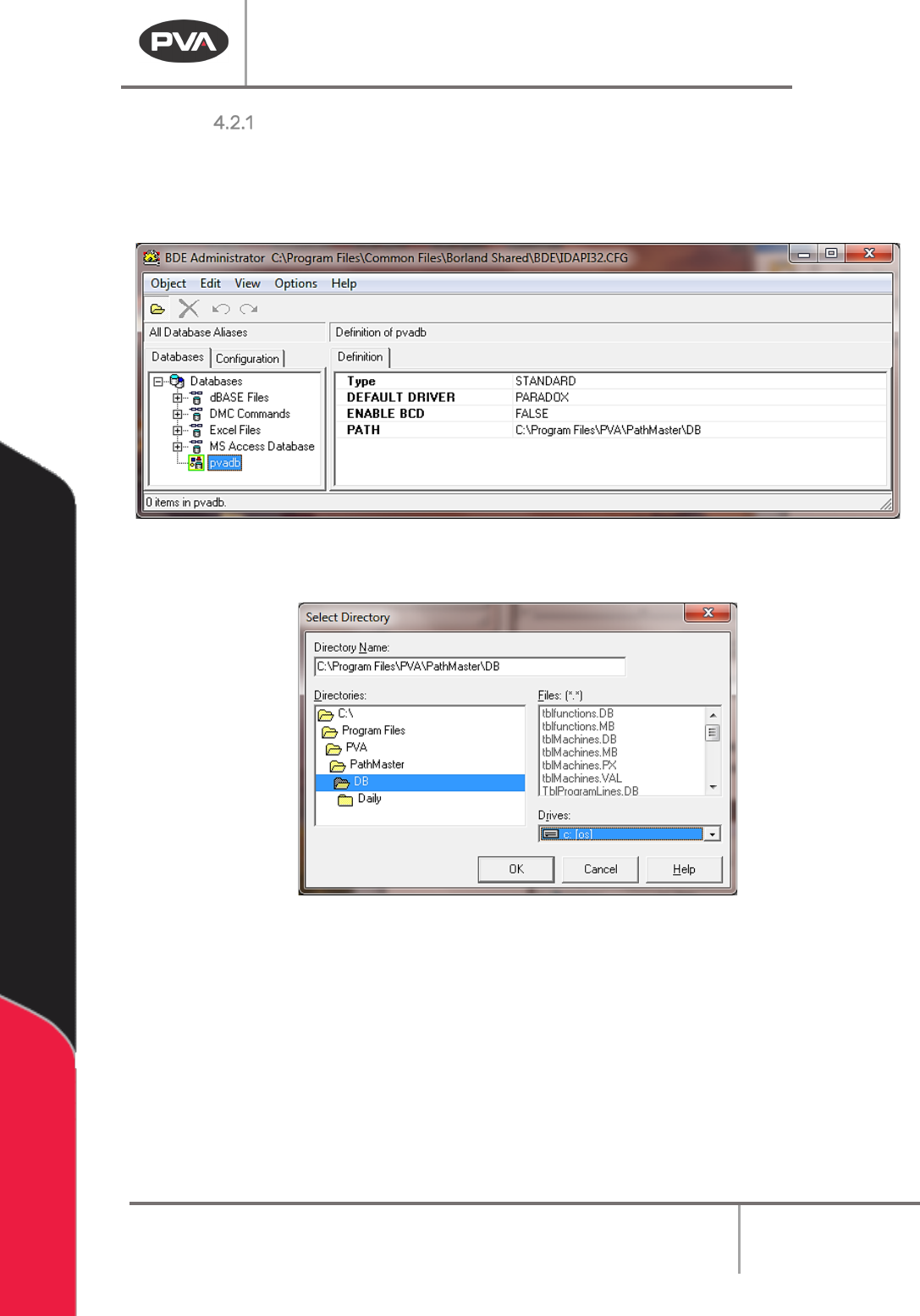Close the Select Directory dialog
Screen dimensions: 920x1316
[708, 613]
